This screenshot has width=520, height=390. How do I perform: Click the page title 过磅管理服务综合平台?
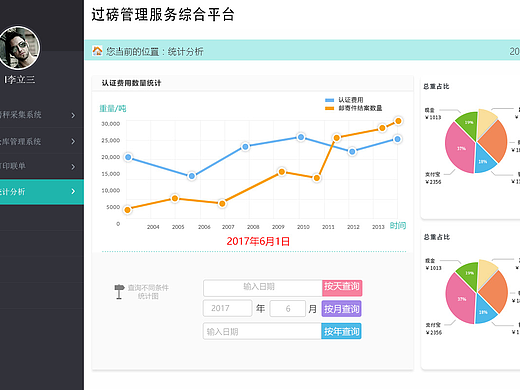coord(163,15)
